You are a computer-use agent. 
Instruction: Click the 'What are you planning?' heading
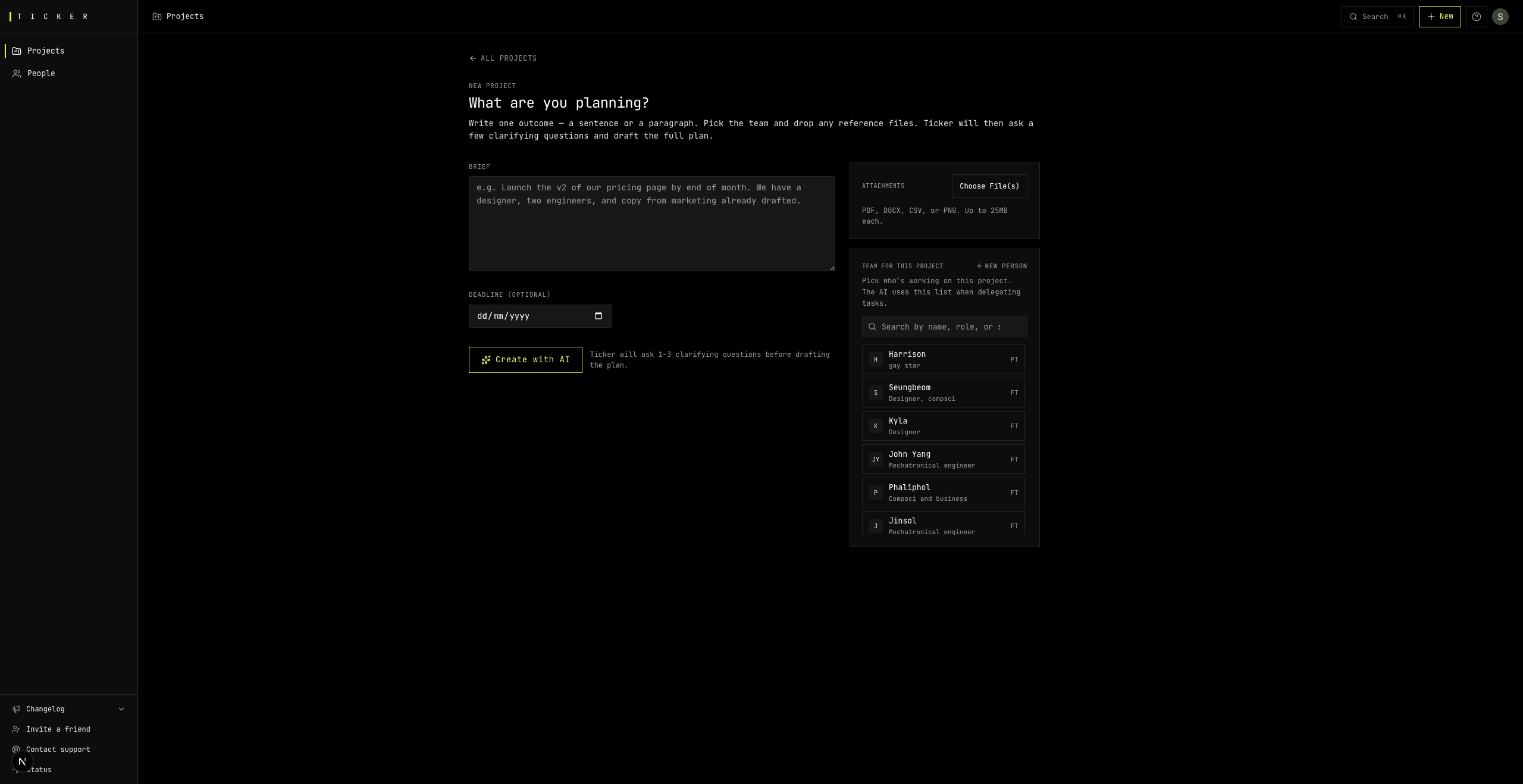pos(559,103)
